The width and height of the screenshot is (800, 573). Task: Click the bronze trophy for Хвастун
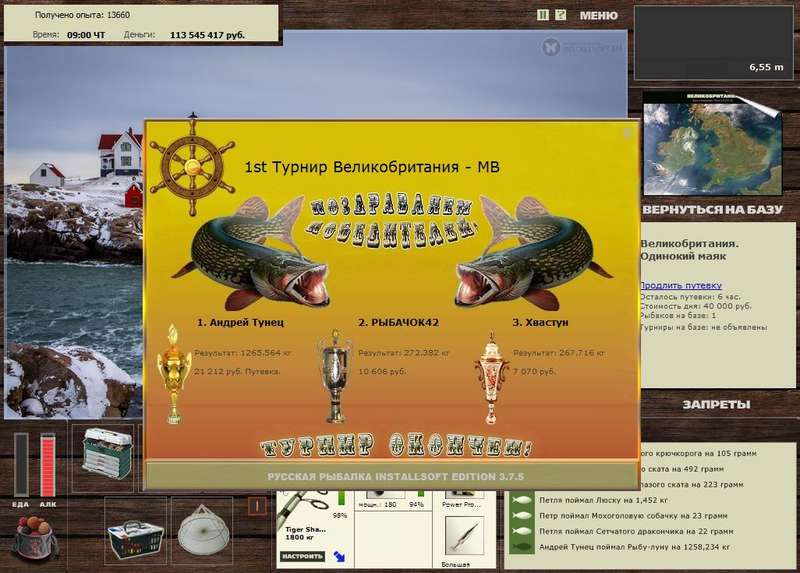pos(491,378)
